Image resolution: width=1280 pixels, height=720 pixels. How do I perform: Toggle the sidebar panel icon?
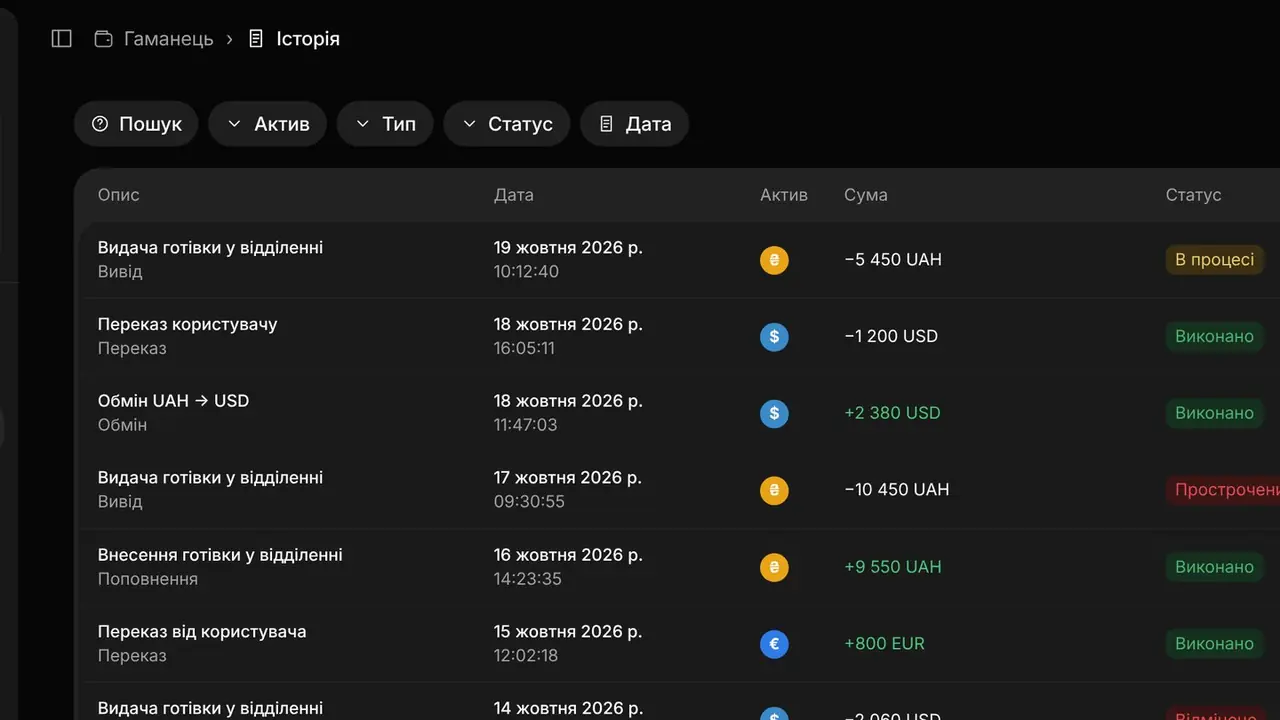pos(62,39)
